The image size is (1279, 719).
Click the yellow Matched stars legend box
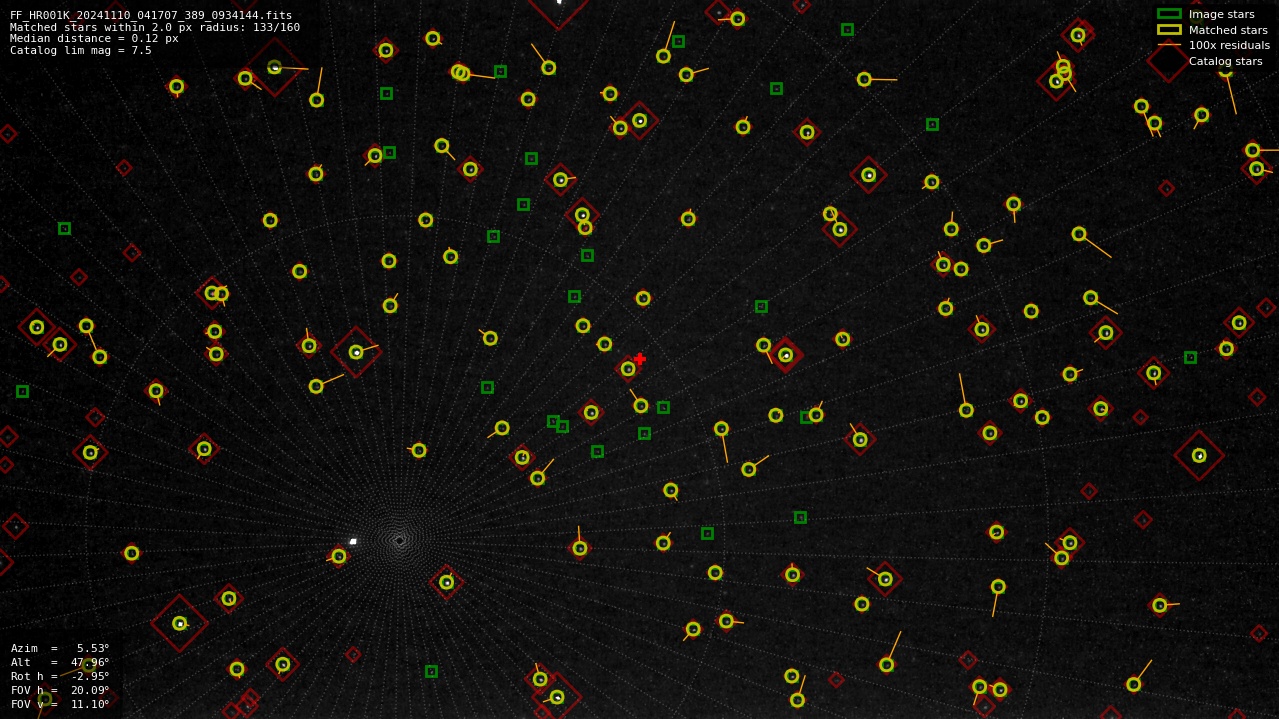click(x=1169, y=30)
